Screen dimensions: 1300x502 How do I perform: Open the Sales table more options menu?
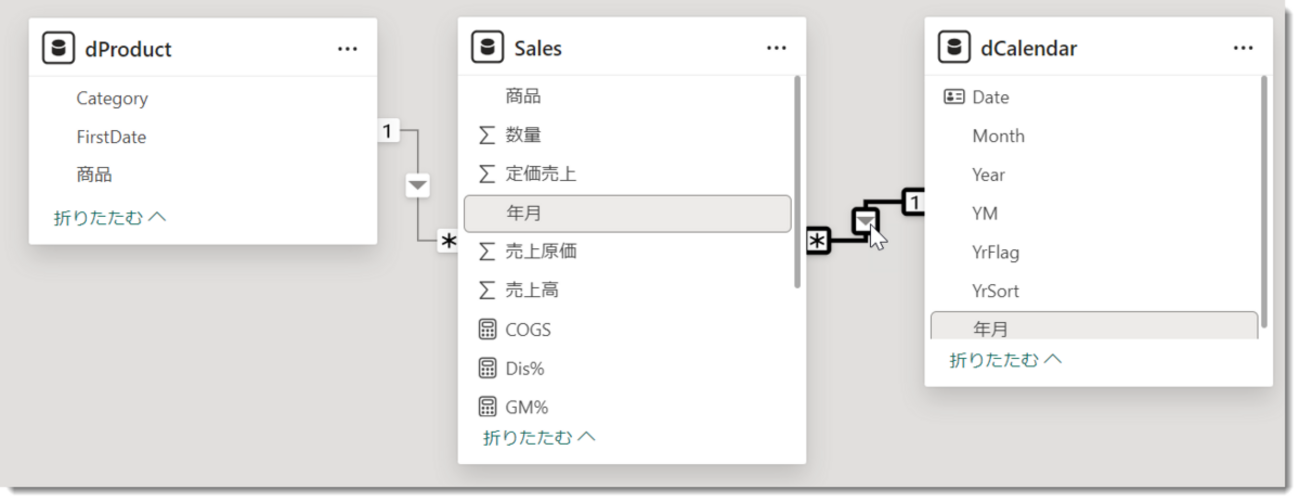point(776,48)
